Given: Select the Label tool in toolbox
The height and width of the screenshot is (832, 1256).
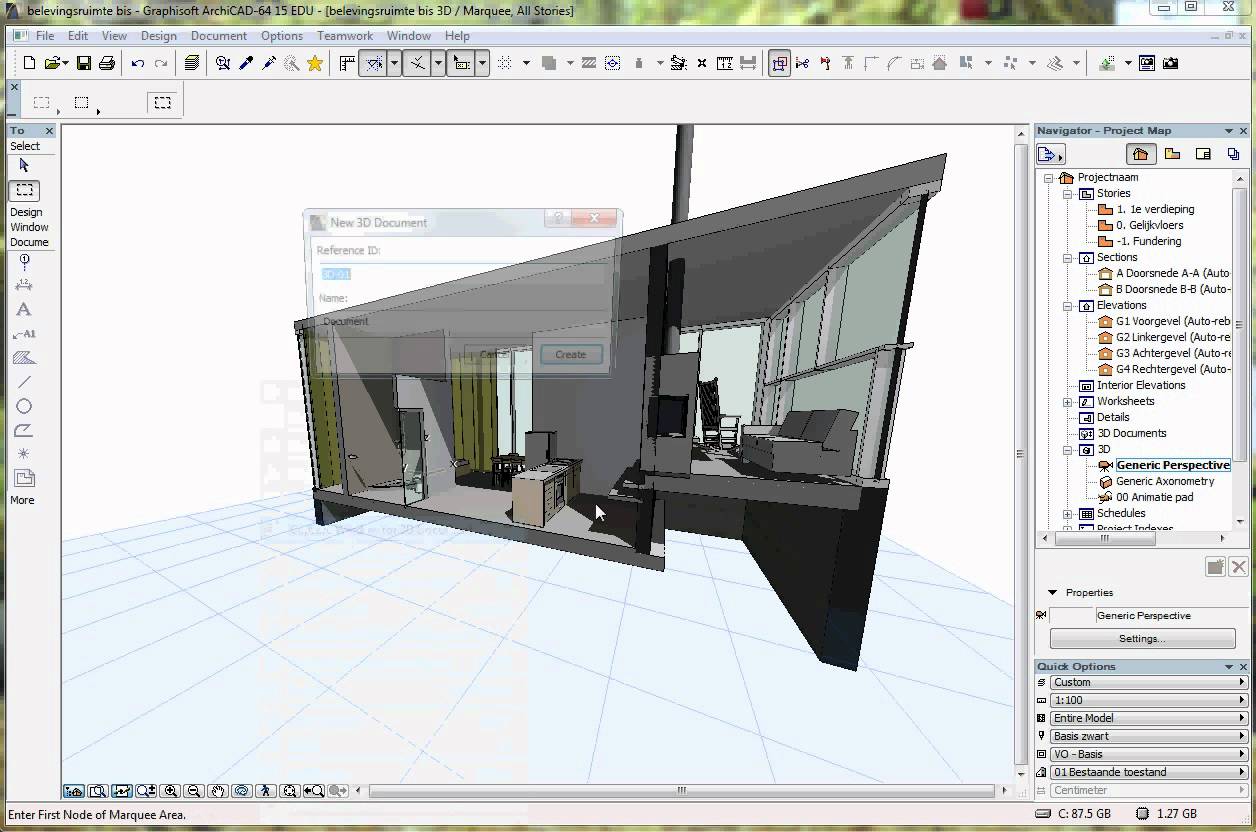Looking at the screenshot, I should (x=24, y=334).
